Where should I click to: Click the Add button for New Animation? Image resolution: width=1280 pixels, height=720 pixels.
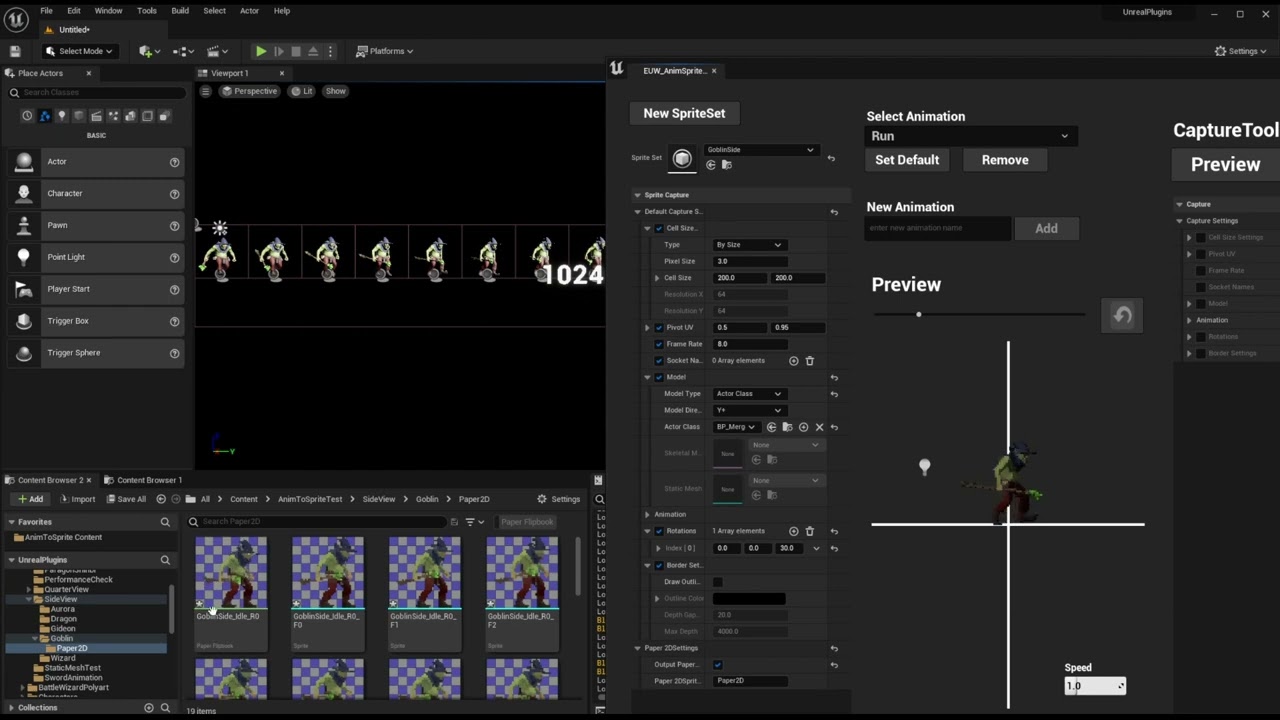pos(1046,228)
